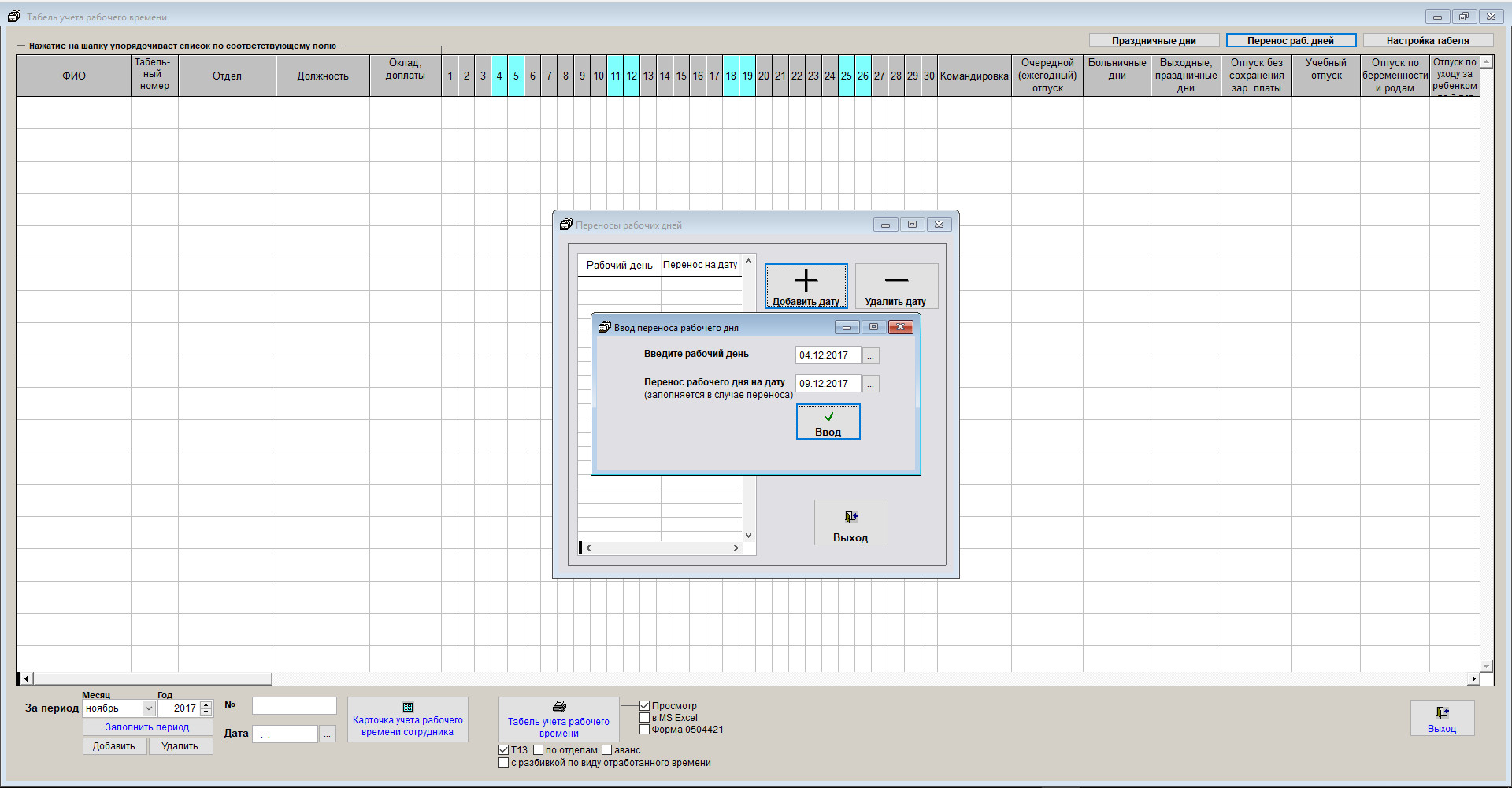Uncheck the Просмотр checkbox
Viewport: 1512px width, 788px height.
click(645, 706)
